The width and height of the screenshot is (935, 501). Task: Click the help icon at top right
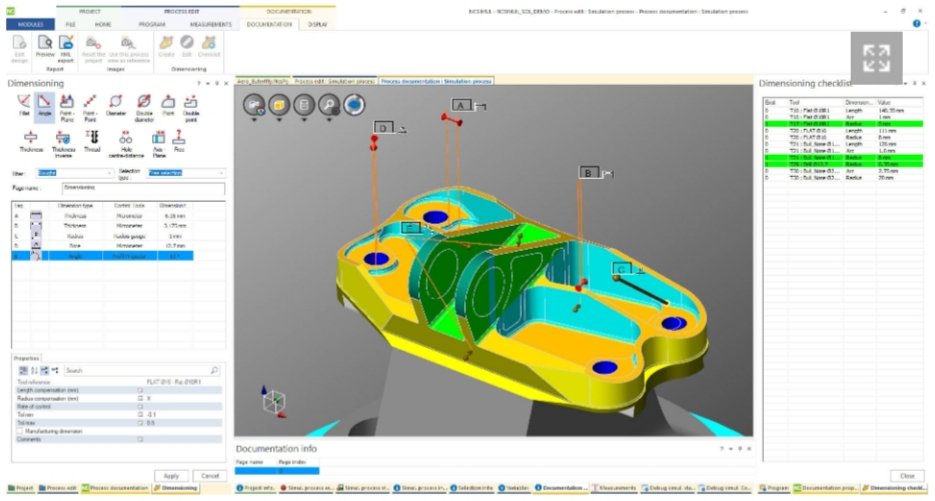coord(917,24)
